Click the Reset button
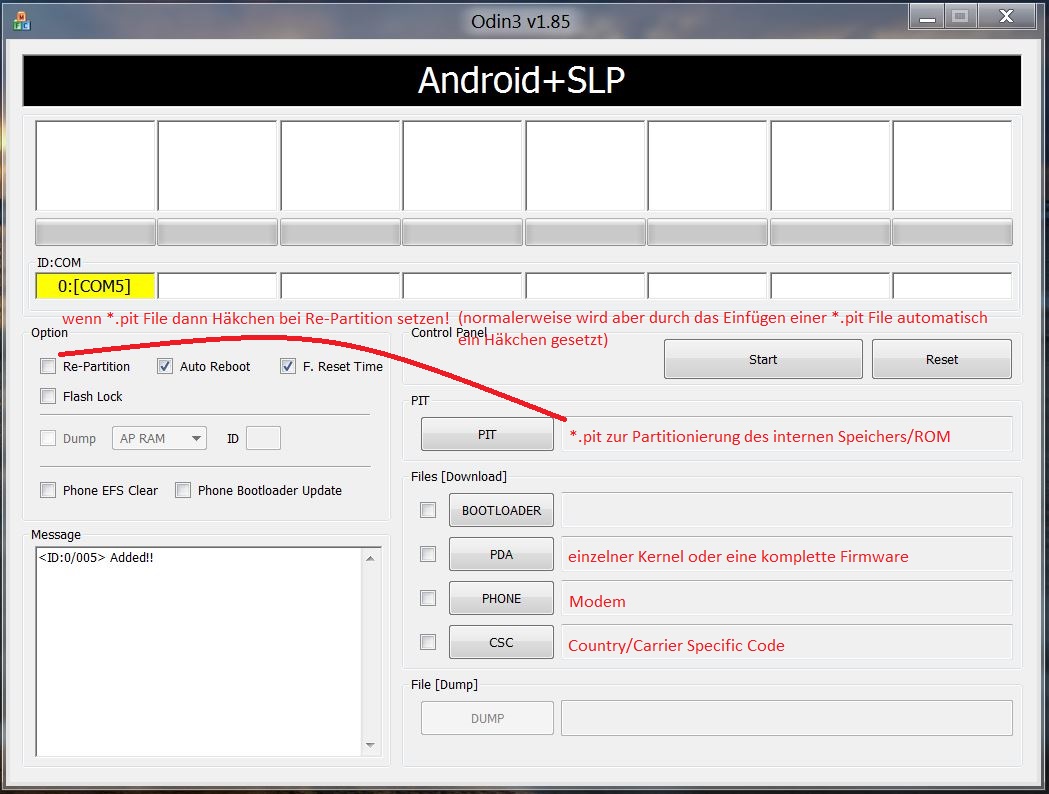1049x794 pixels. [941, 359]
